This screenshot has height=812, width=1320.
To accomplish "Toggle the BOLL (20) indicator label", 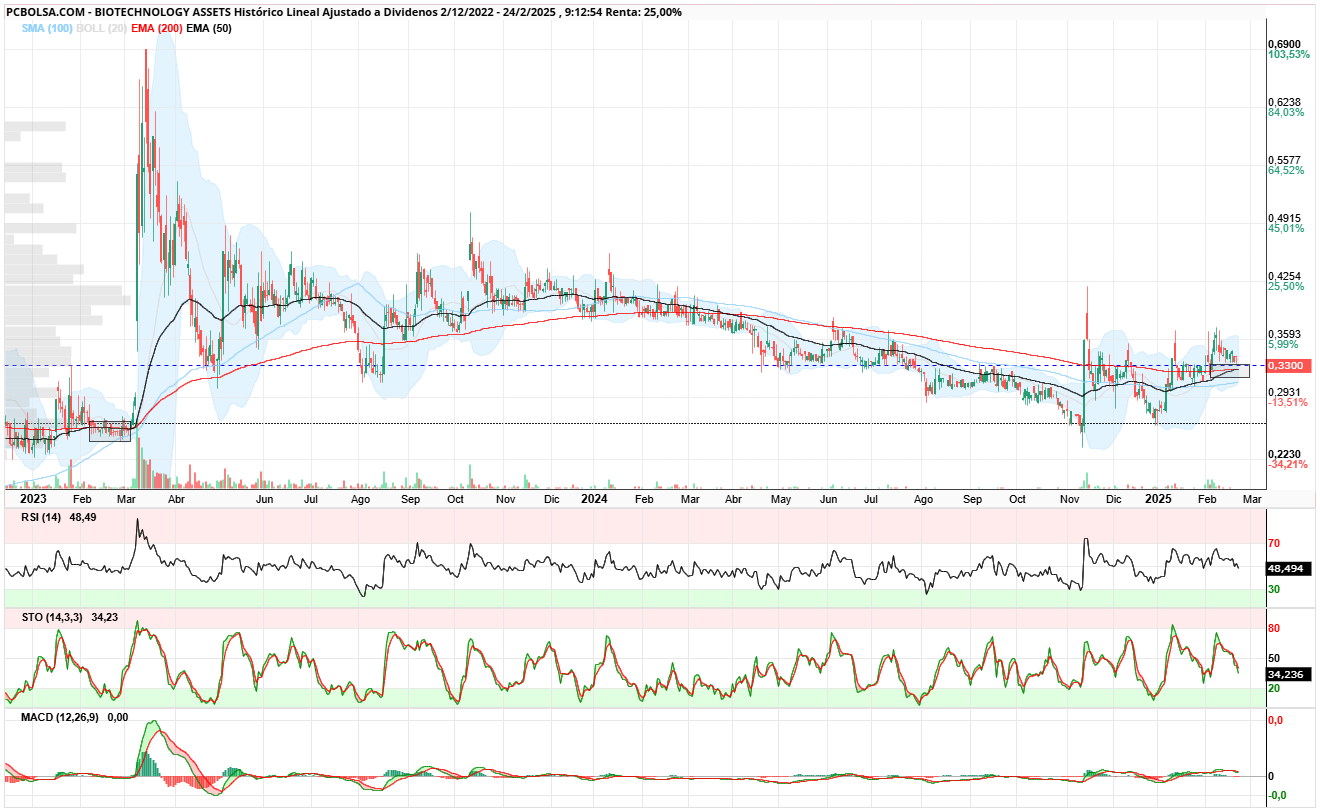I will [x=101, y=28].
